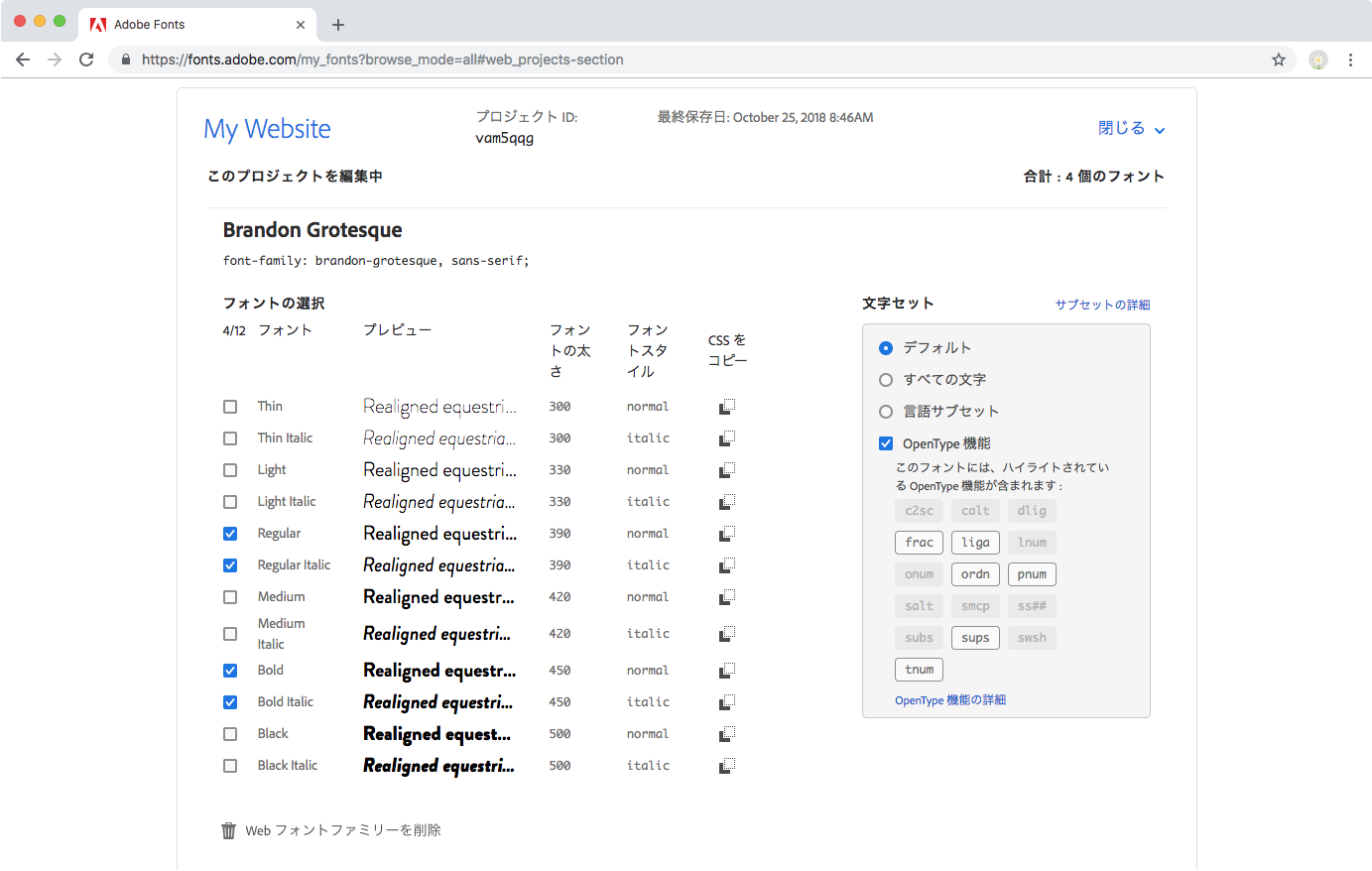Toggle the tnum OpenType feature

(x=919, y=670)
